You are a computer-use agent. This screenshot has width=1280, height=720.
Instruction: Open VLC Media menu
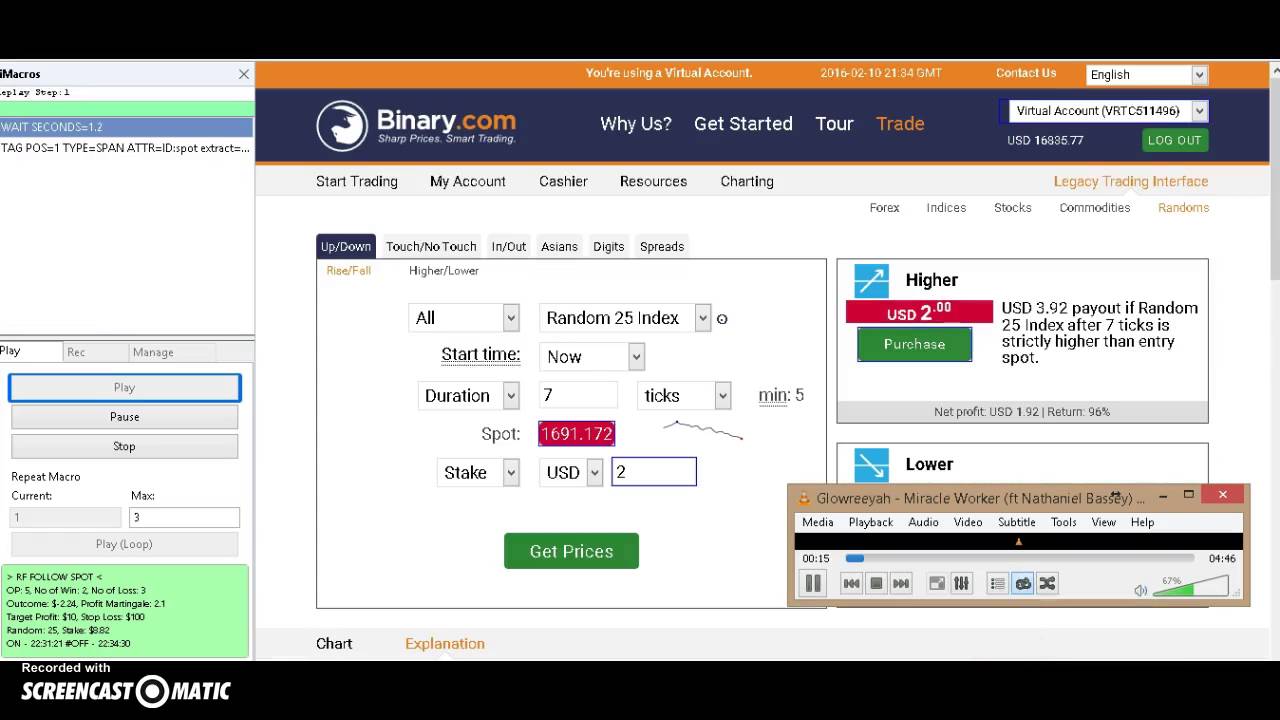click(x=817, y=522)
